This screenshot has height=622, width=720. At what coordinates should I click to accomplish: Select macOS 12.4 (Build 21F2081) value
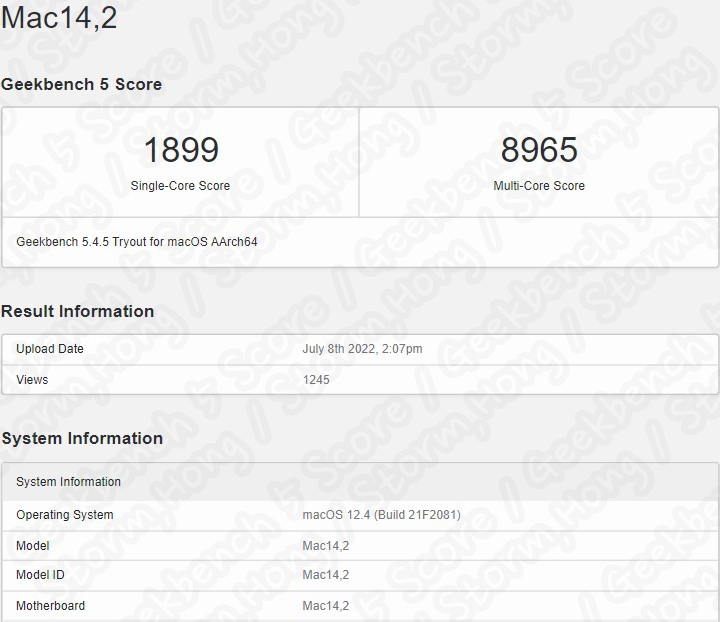pyautogui.click(x=381, y=515)
